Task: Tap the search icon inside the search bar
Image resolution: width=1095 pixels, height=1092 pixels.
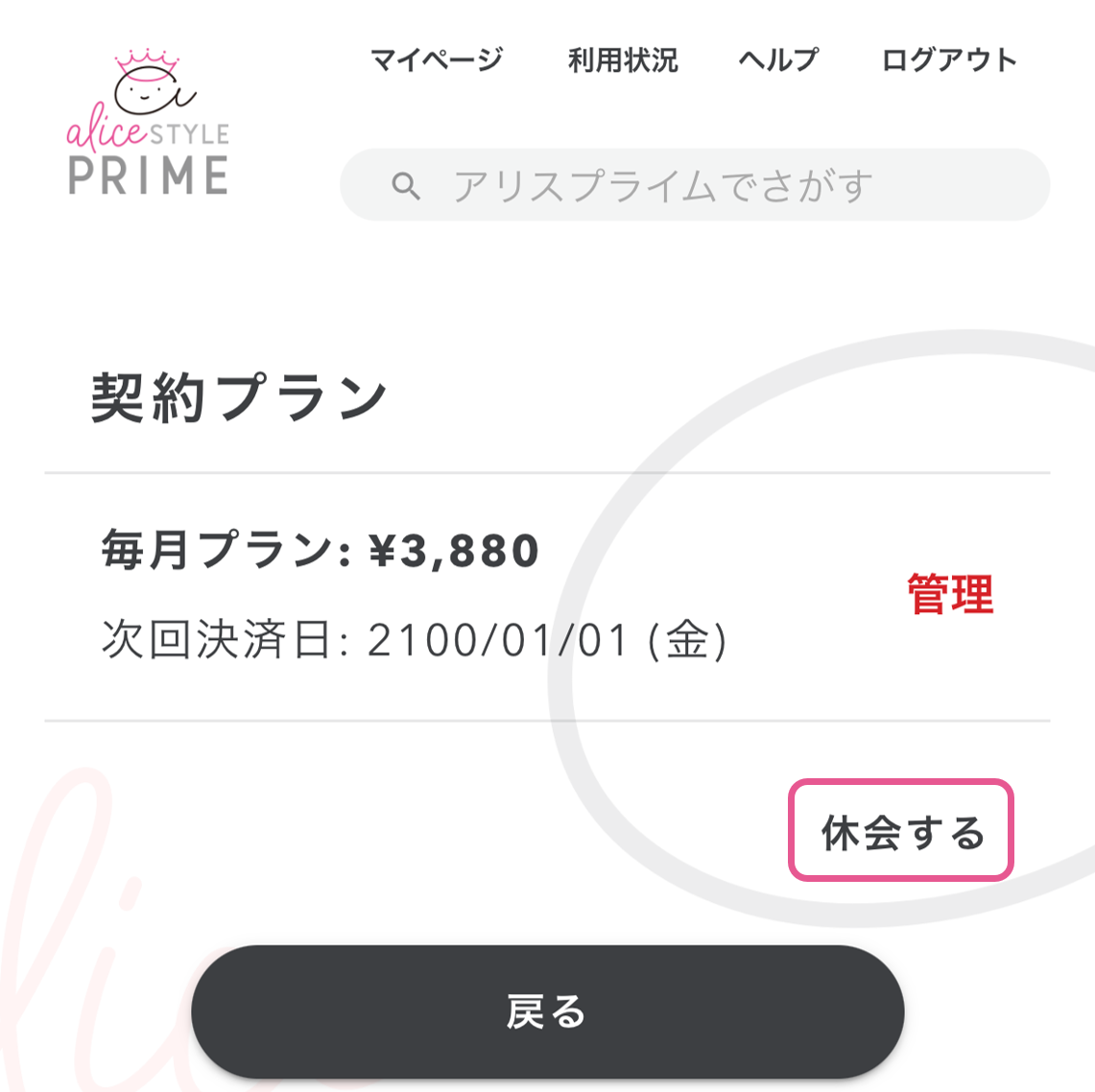Action: (x=407, y=183)
